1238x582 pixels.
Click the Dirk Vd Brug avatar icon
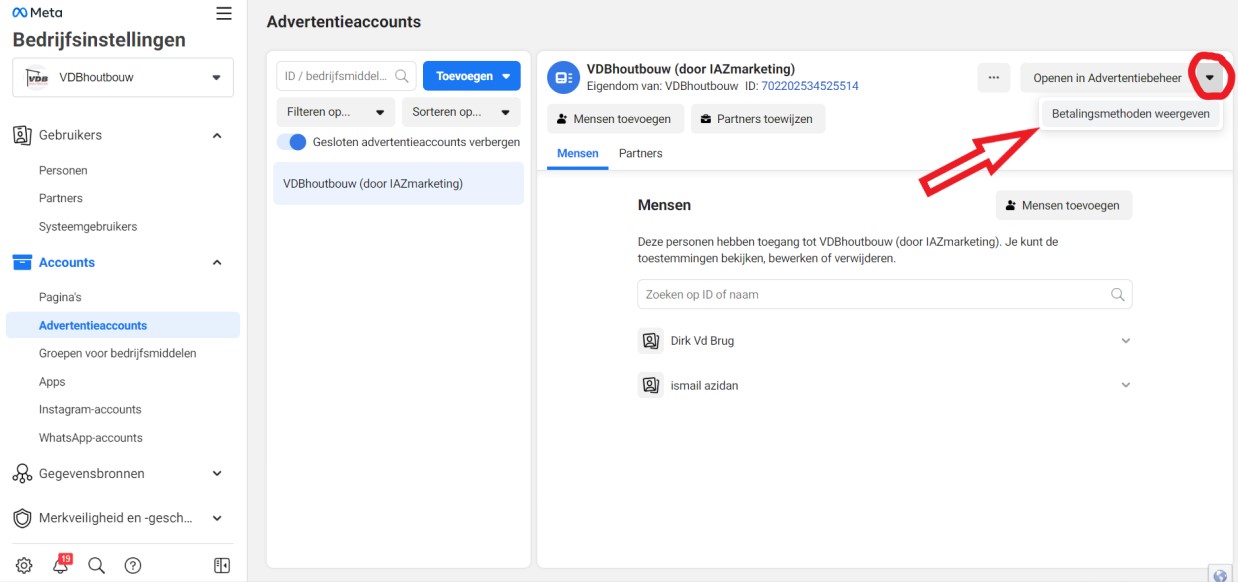pyautogui.click(x=651, y=341)
